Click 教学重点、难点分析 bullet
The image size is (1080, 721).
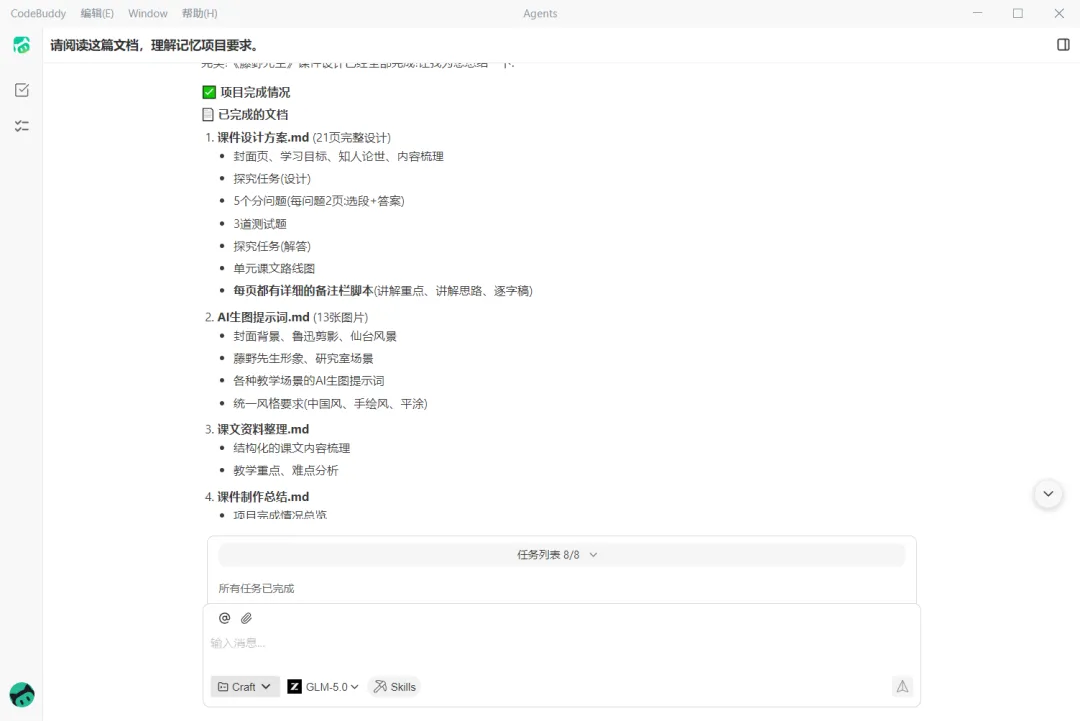[x=286, y=470]
